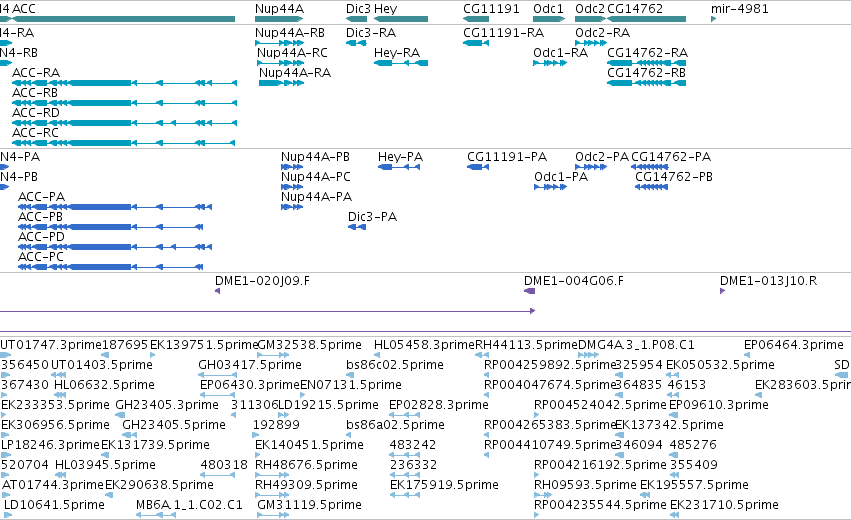Screen dimensions: 851x520
Task: Click the Odc1-PA protein label
Action: (x=561, y=177)
